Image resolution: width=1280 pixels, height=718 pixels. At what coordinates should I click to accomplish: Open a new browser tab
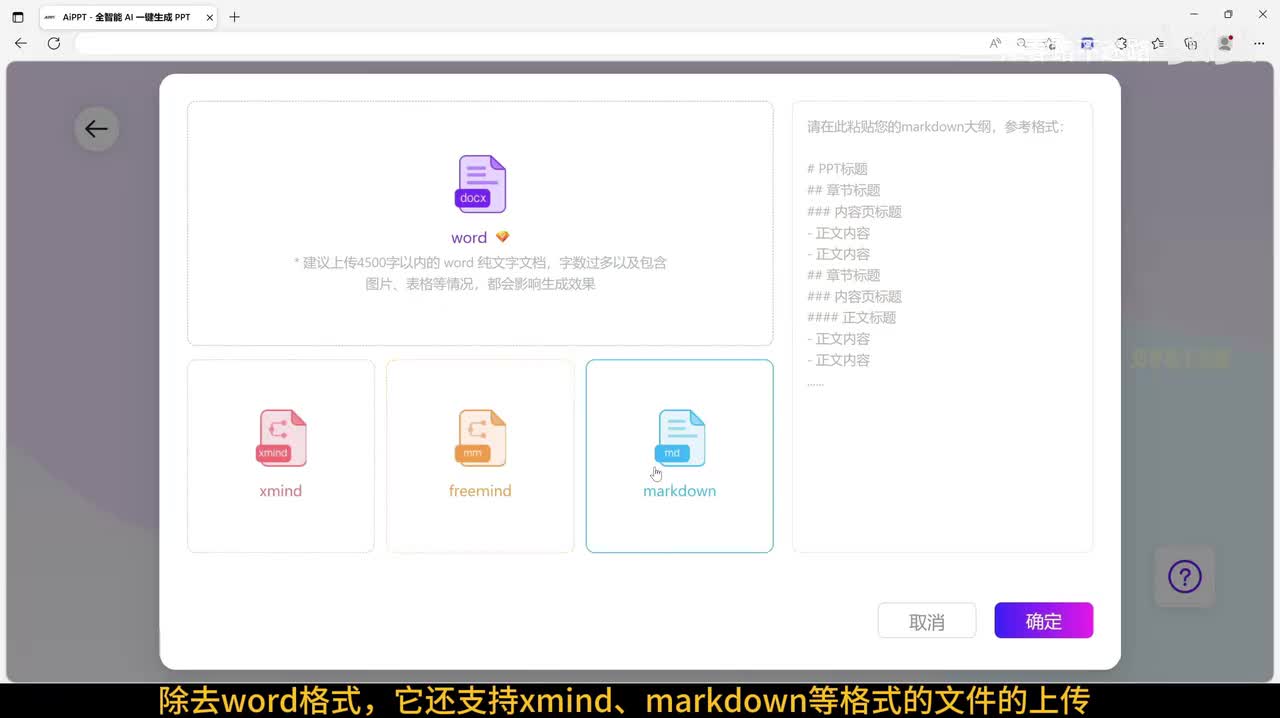coord(234,17)
